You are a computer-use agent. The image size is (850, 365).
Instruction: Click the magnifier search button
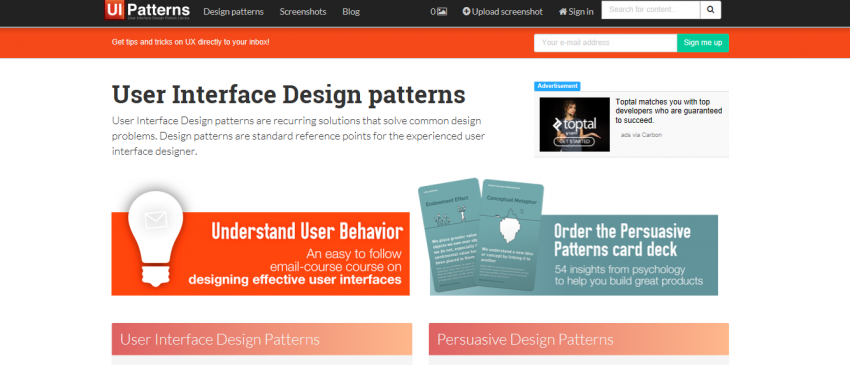click(x=711, y=10)
